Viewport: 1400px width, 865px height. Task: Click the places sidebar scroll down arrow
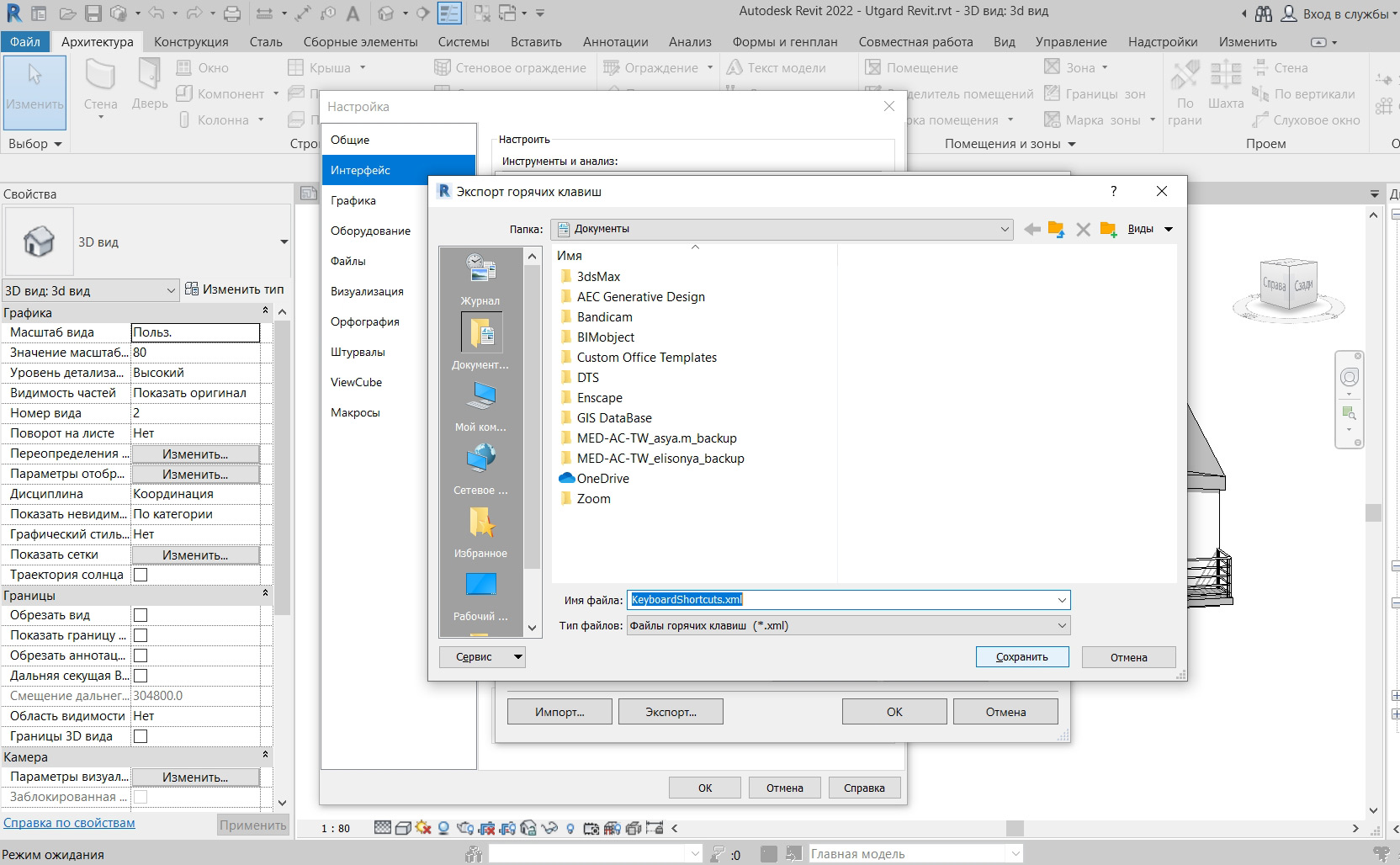point(532,628)
